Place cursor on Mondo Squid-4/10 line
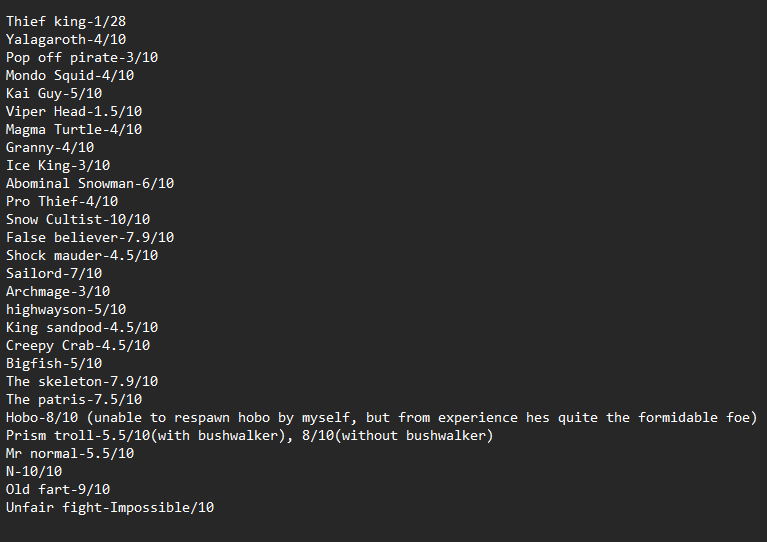 pyautogui.click(x=70, y=75)
